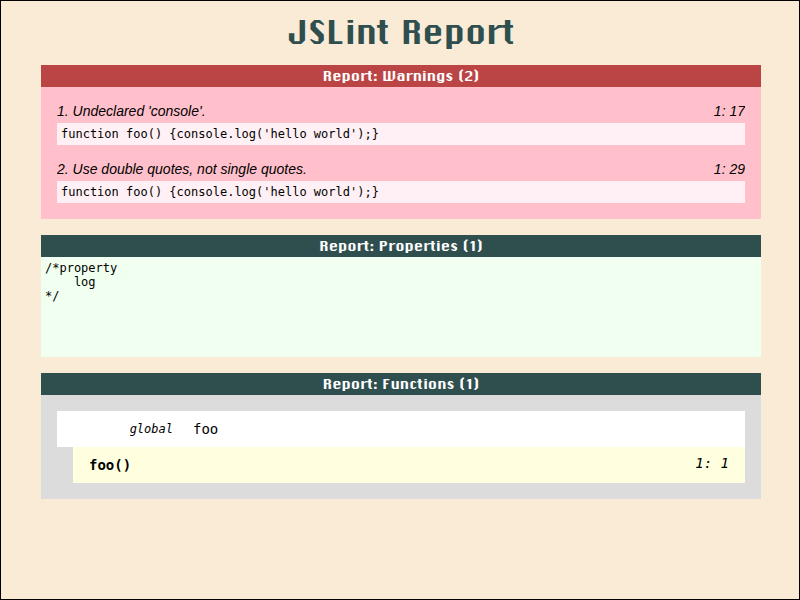The image size is (800, 600).
Task: Click the 1: 17 line position
Action: click(729, 111)
